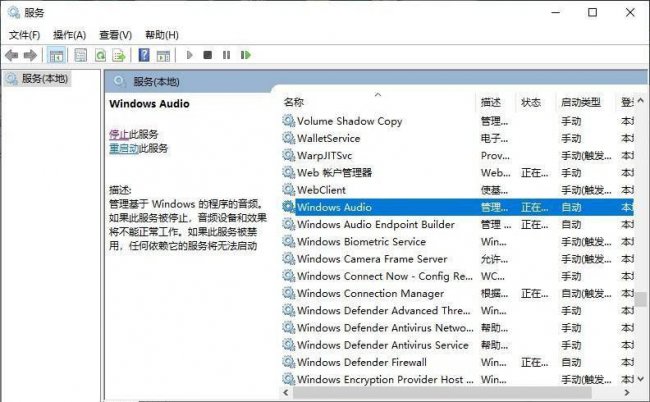
Task: Select the WebClient service row
Action: point(458,190)
